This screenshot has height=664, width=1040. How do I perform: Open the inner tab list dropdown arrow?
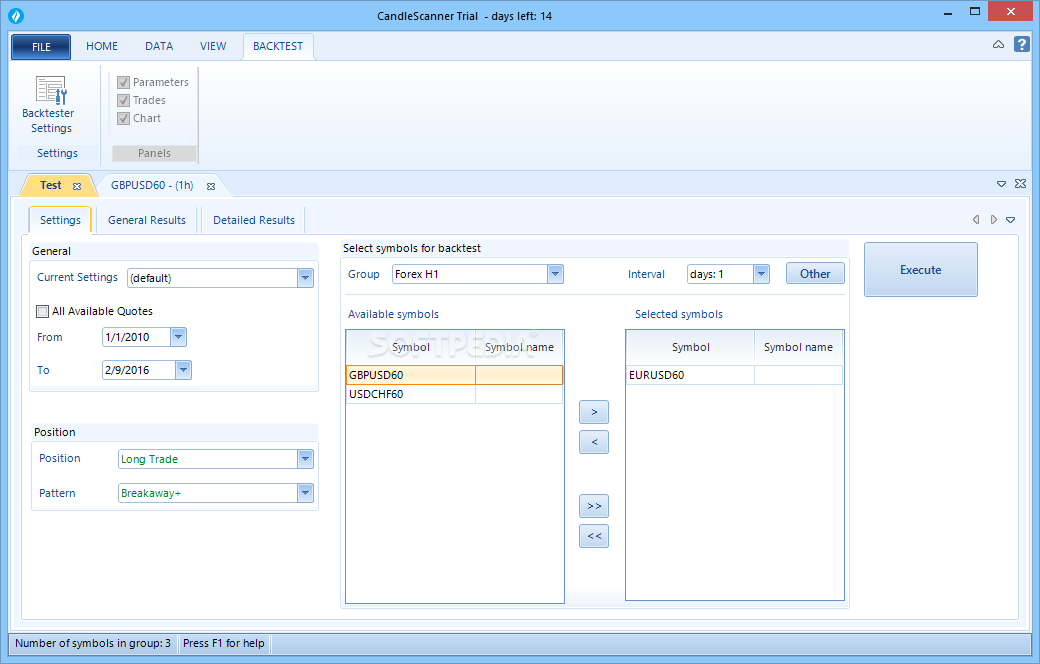(x=1011, y=220)
